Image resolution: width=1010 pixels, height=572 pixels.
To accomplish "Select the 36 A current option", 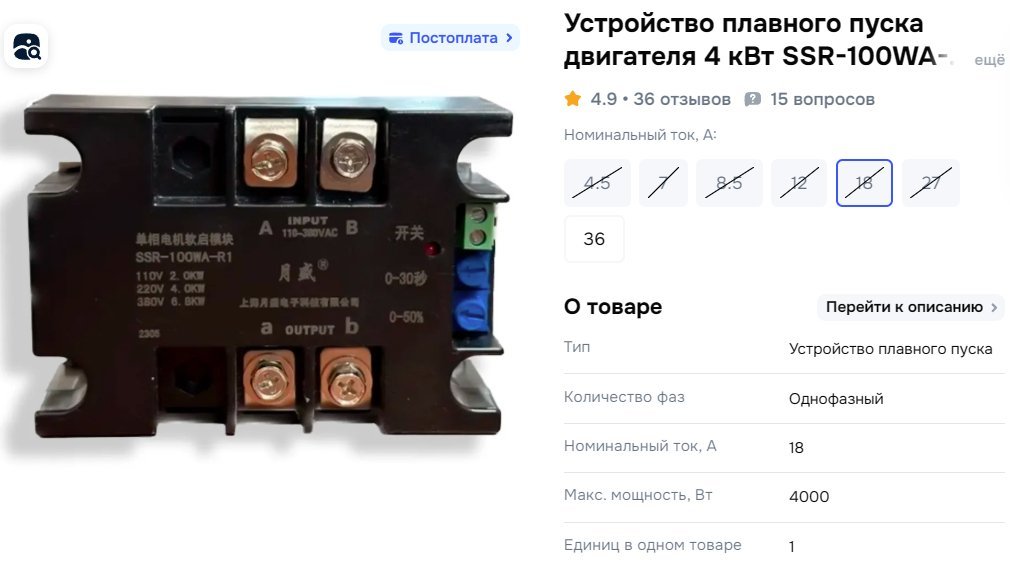I will [x=594, y=239].
